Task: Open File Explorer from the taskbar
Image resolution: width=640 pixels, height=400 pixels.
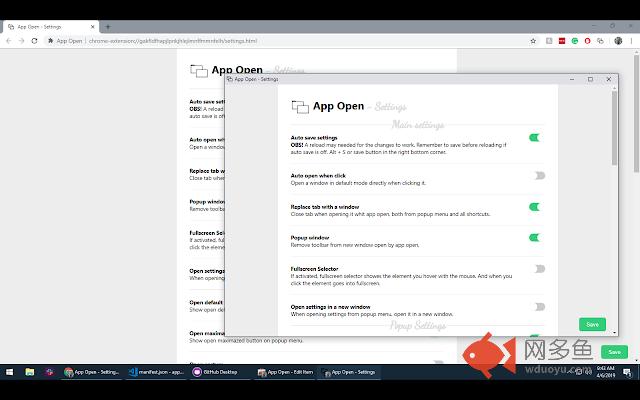Action: click(x=29, y=372)
